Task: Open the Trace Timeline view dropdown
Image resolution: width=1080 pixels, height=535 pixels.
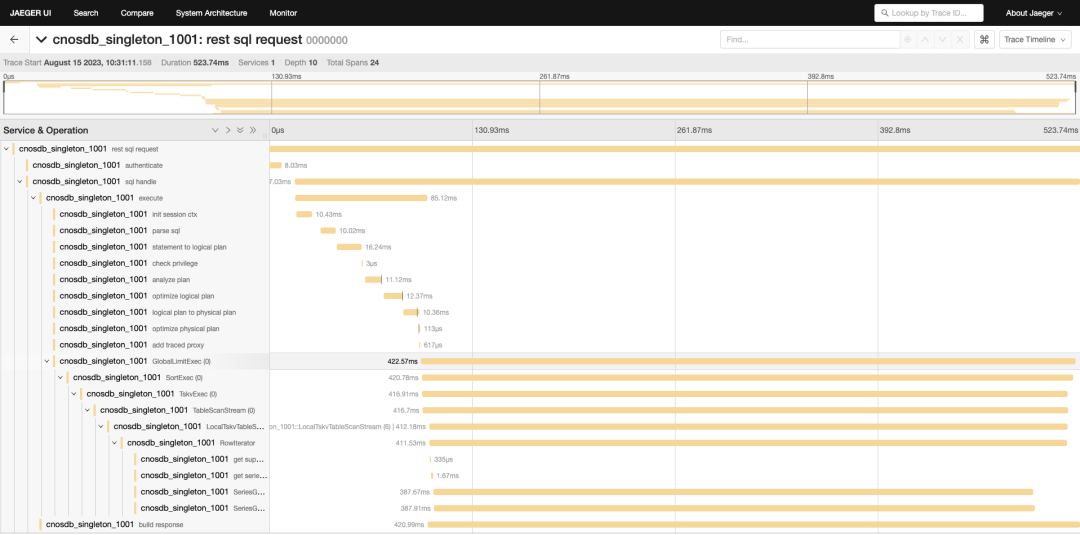Action: click(1035, 40)
